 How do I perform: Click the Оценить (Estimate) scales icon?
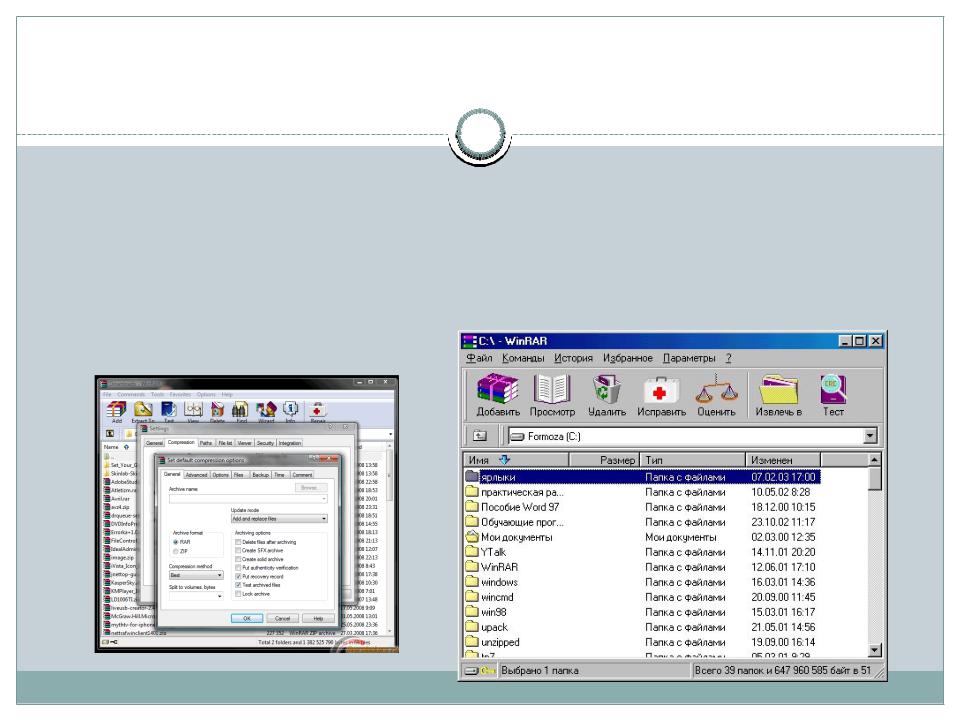pos(716,389)
